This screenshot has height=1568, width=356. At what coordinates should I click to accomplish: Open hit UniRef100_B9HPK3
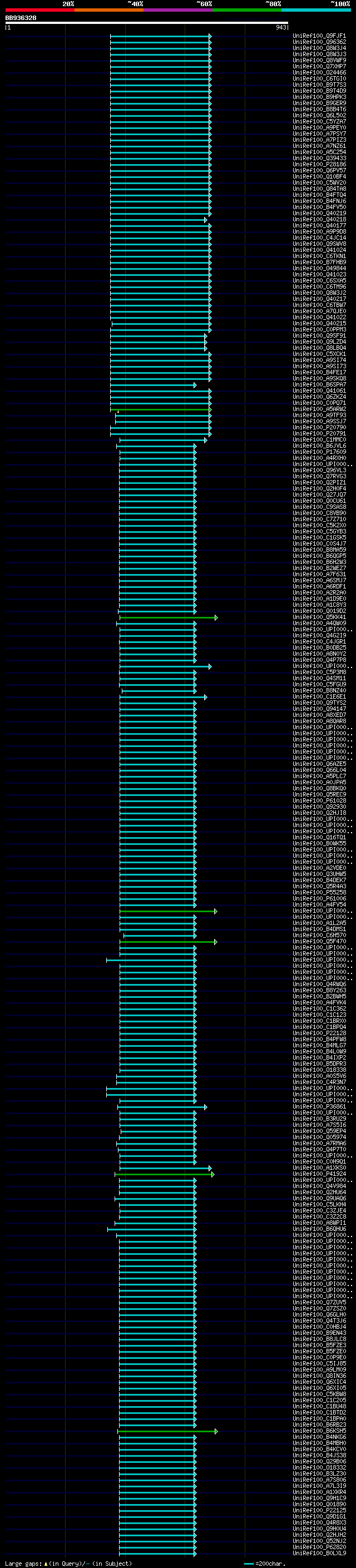coord(319,97)
